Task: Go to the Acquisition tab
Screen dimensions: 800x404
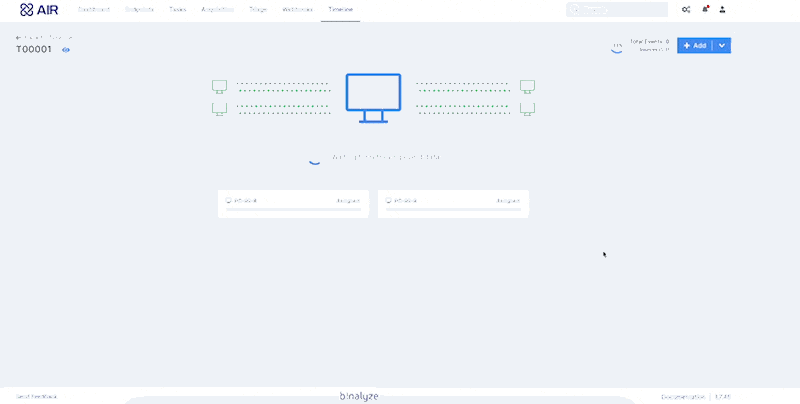Action: click(217, 9)
